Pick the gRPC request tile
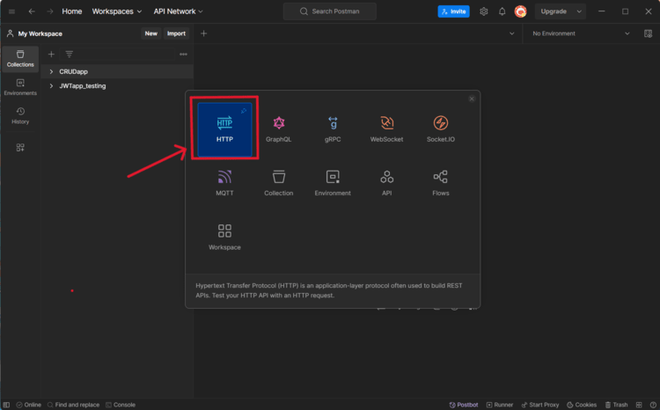 click(x=333, y=129)
